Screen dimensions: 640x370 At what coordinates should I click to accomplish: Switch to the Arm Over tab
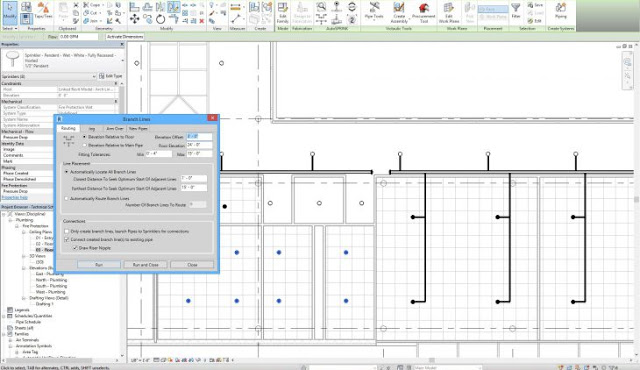coord(114,129)
